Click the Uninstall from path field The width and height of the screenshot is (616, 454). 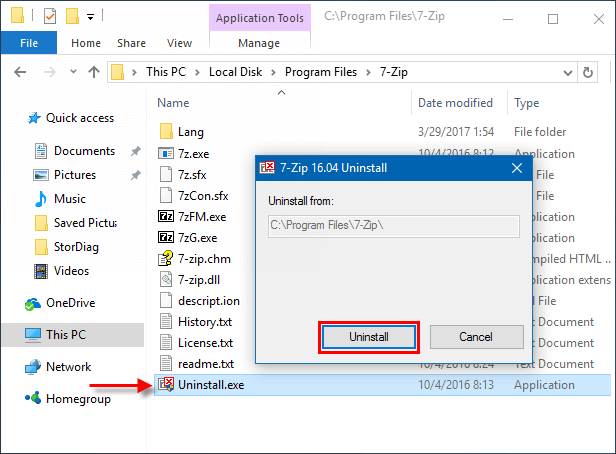point(394,226)
